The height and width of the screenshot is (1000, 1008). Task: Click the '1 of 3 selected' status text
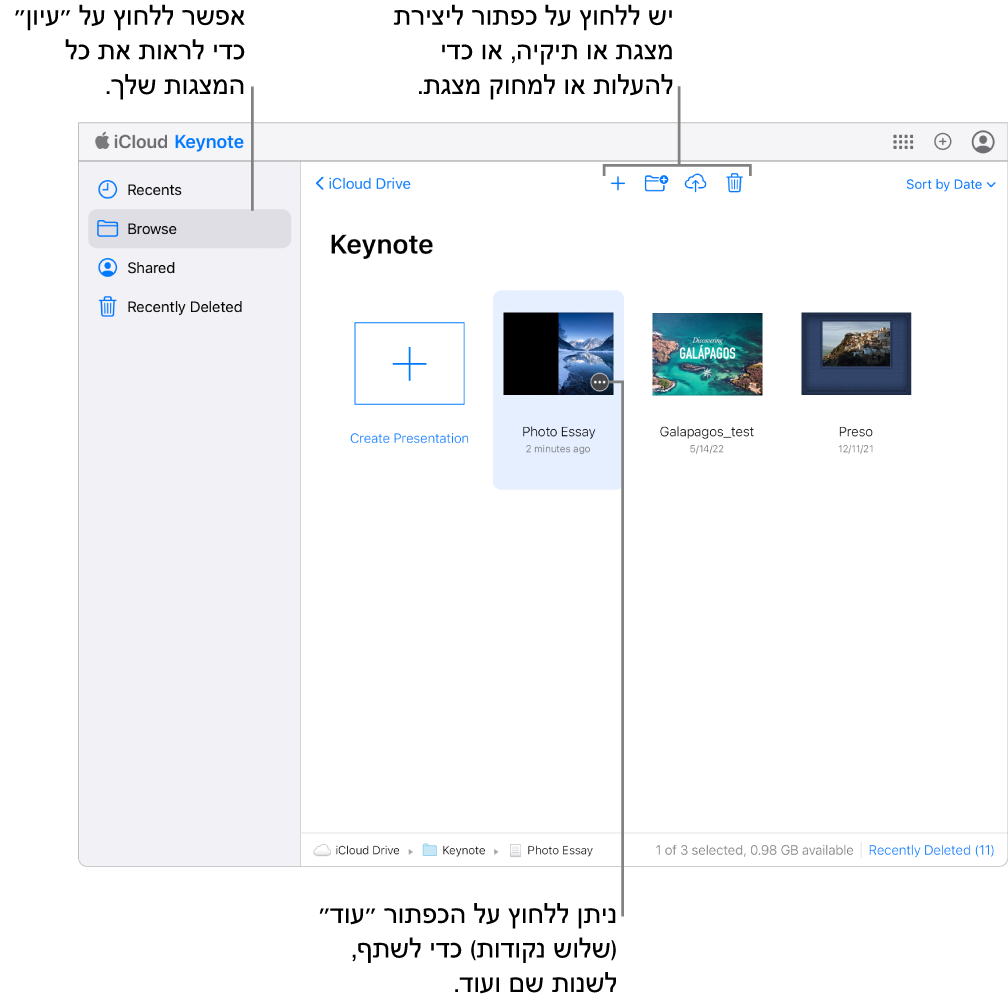754,850
